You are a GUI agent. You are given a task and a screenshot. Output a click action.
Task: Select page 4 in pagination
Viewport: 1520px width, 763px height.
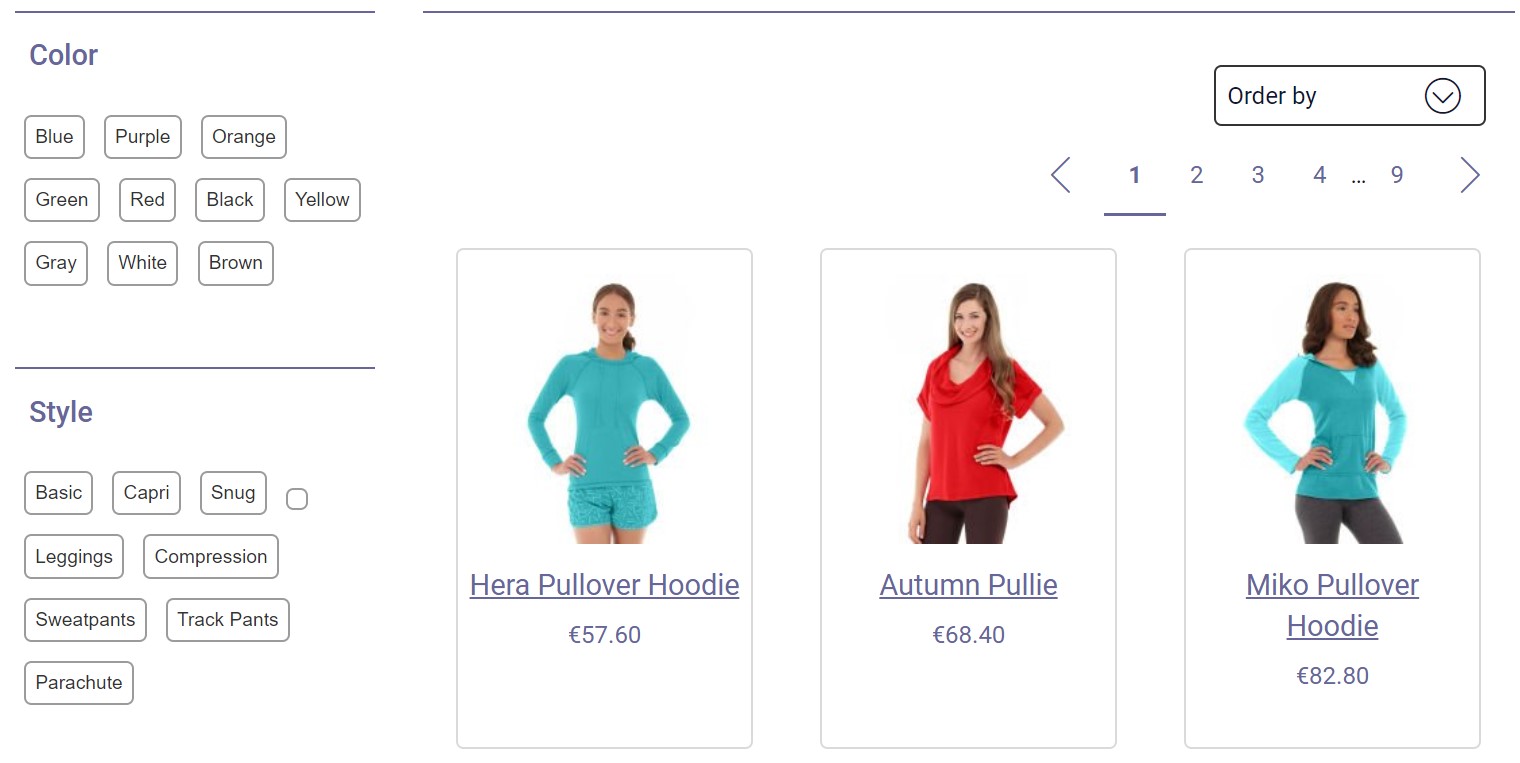[1319, 175]
